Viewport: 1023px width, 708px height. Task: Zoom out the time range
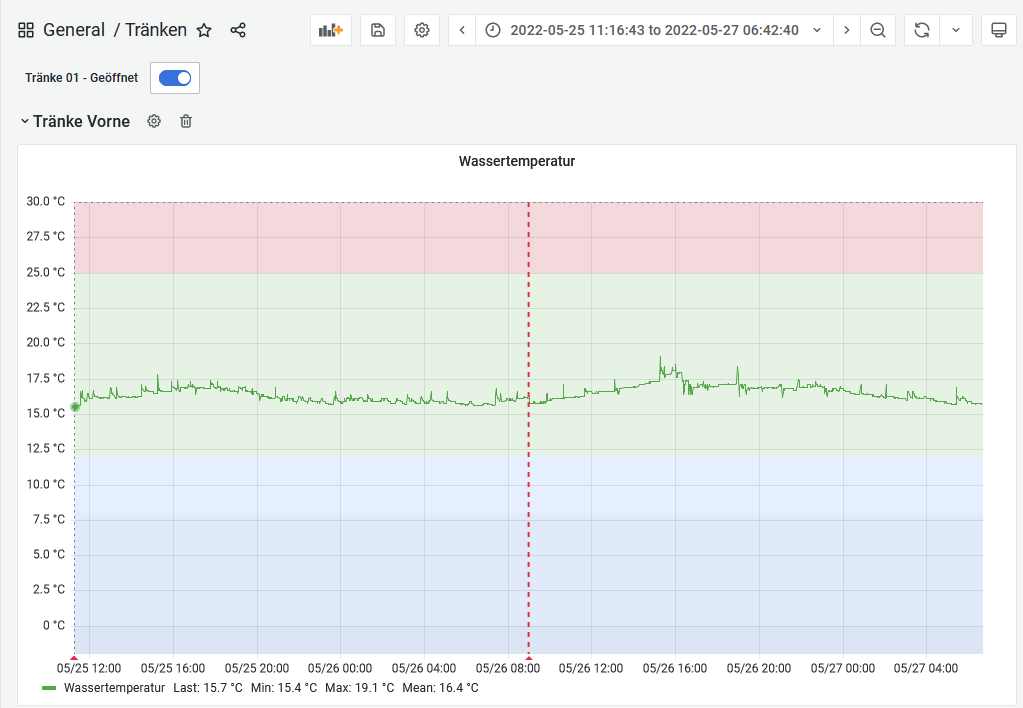[878, 30]
